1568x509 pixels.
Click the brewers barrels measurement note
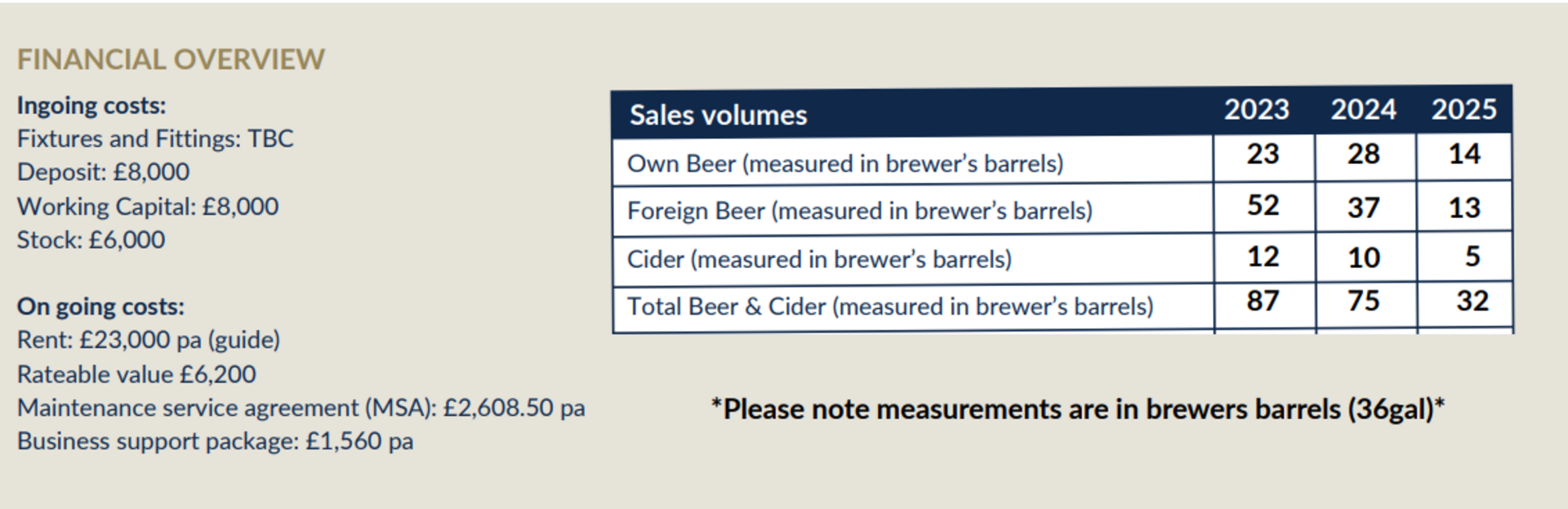click(x=1078, y=409)
